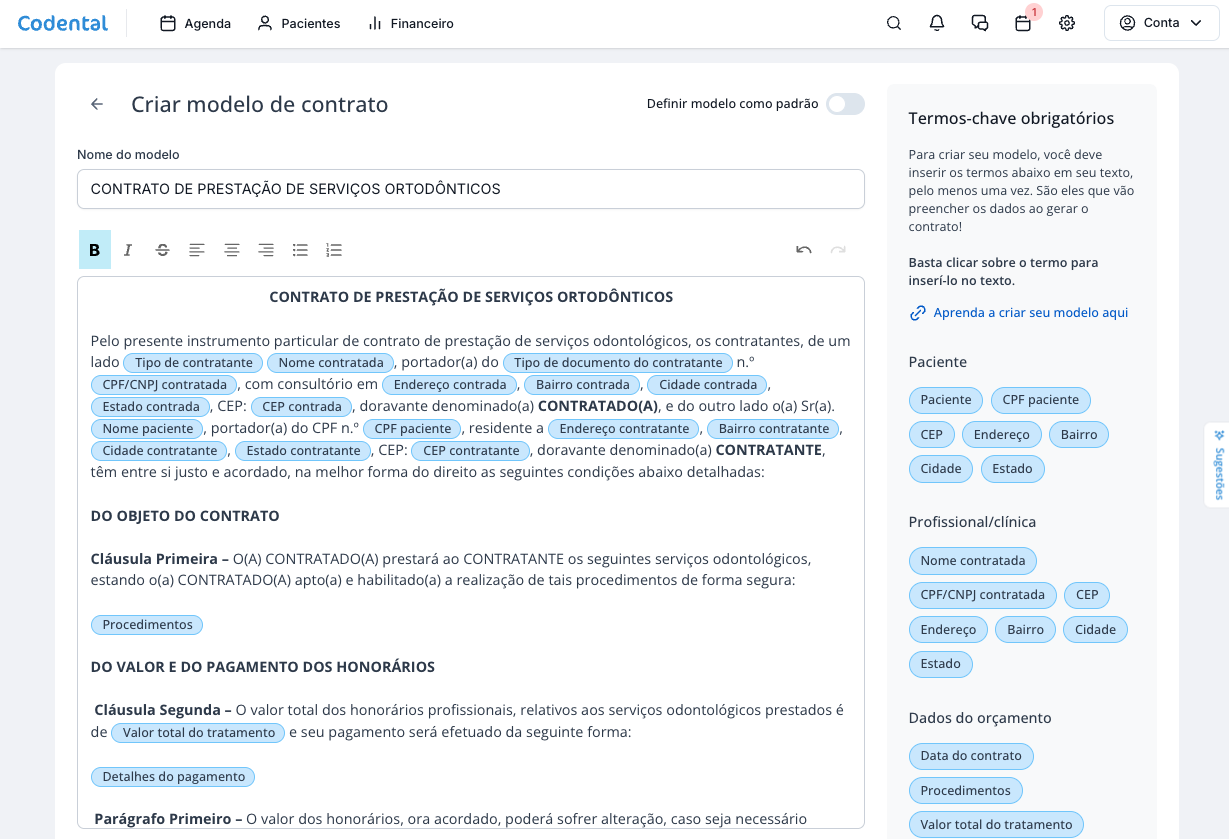Open the Financeiro menu

coord(411,23)
